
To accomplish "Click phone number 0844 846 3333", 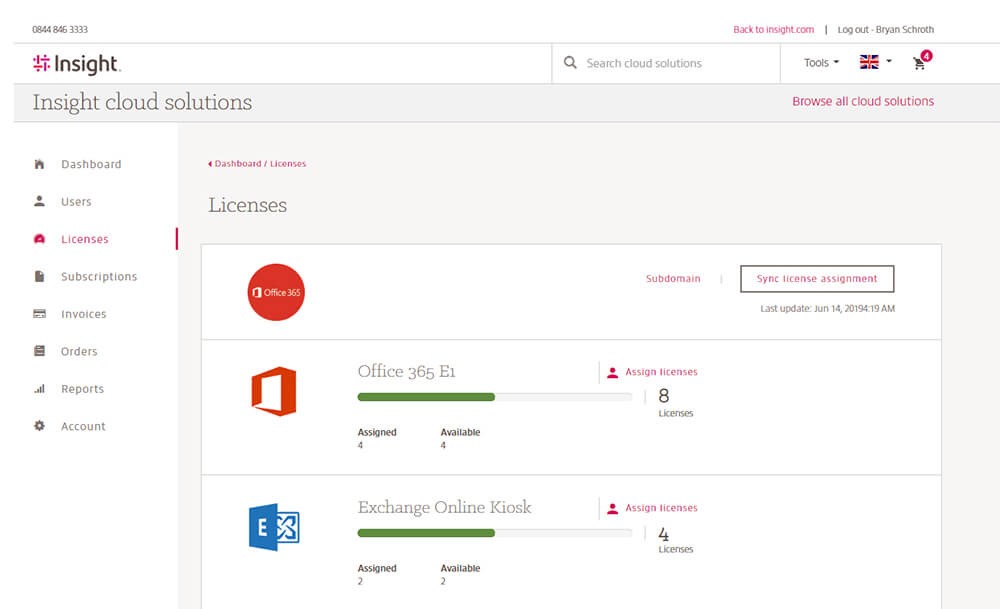I will click(60, 29).
